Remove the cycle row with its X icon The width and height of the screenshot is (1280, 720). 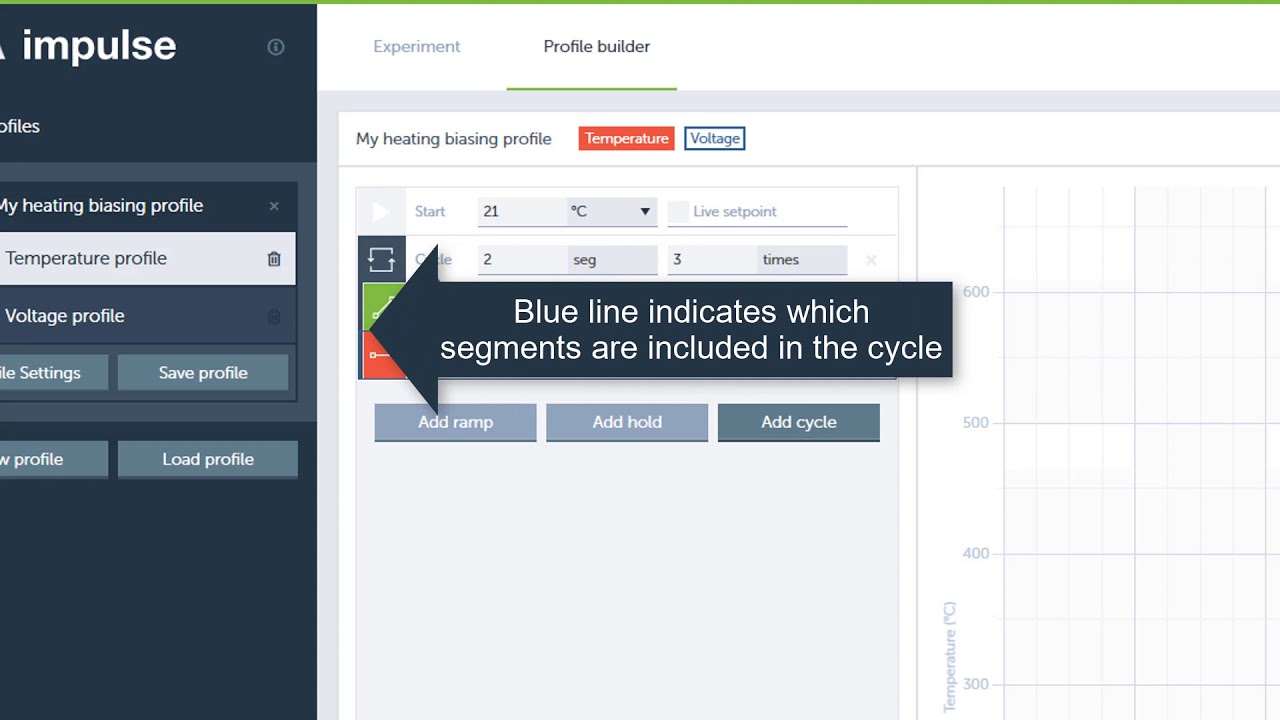tap(871, 260)
